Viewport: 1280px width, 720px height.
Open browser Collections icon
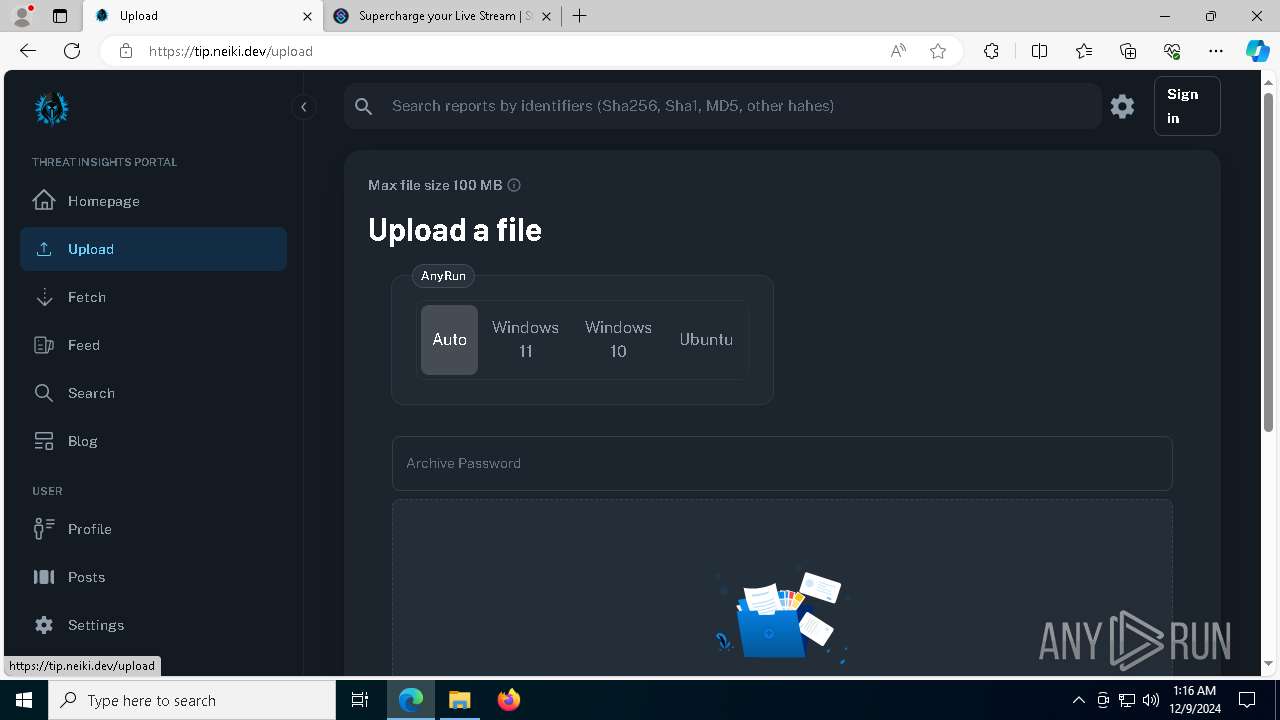click(x=1128, y=51)
